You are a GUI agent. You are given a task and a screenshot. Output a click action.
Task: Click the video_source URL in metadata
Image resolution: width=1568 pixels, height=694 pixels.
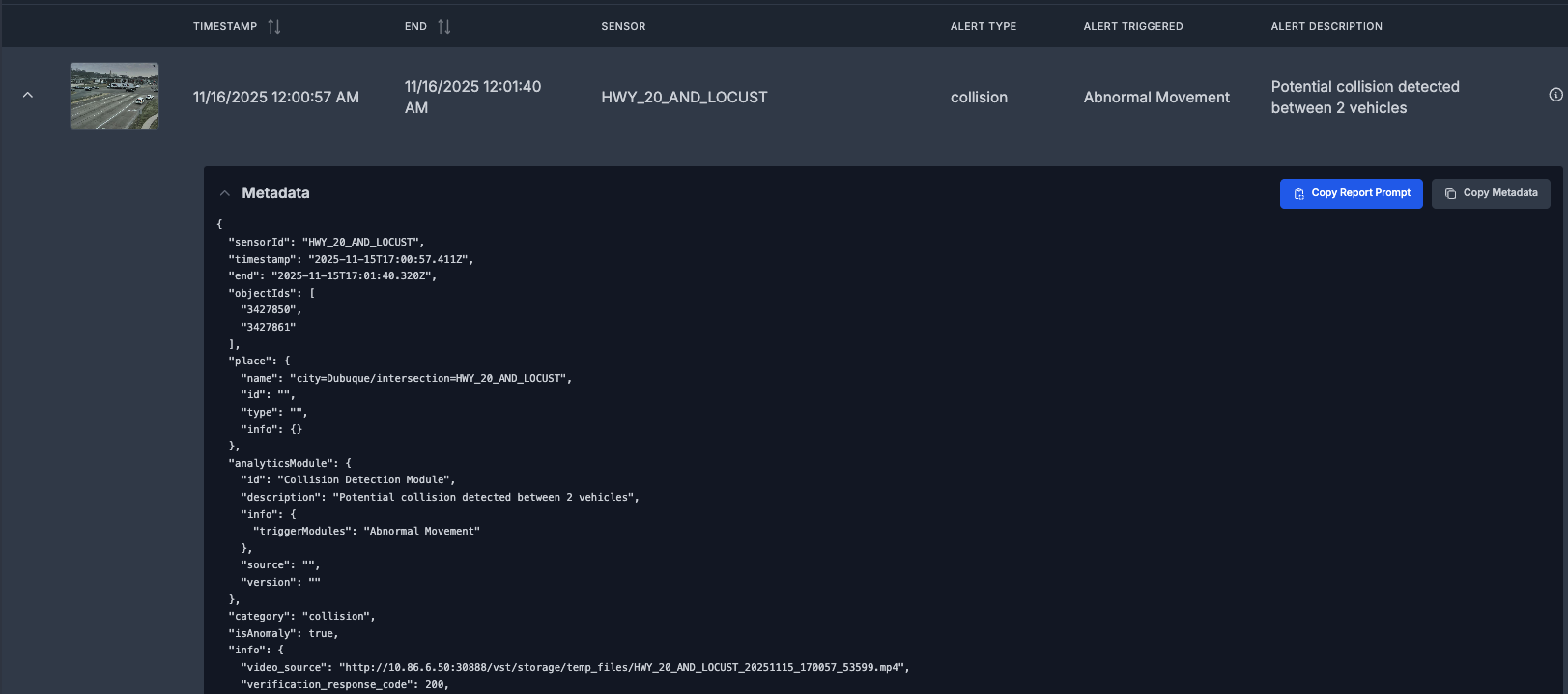click(x=623, y=668)
